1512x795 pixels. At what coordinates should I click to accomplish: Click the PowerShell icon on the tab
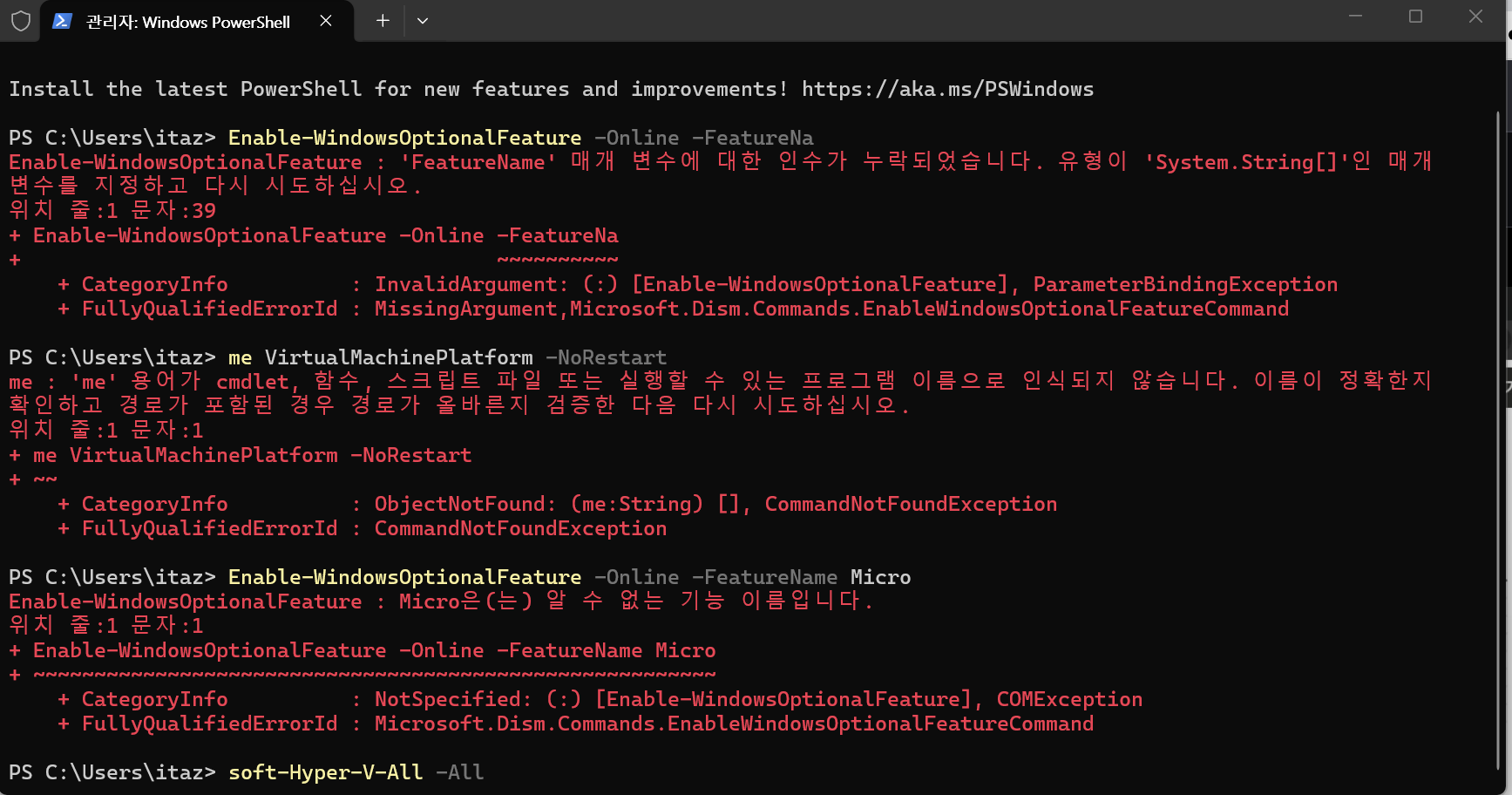click(x=62, y=21)
